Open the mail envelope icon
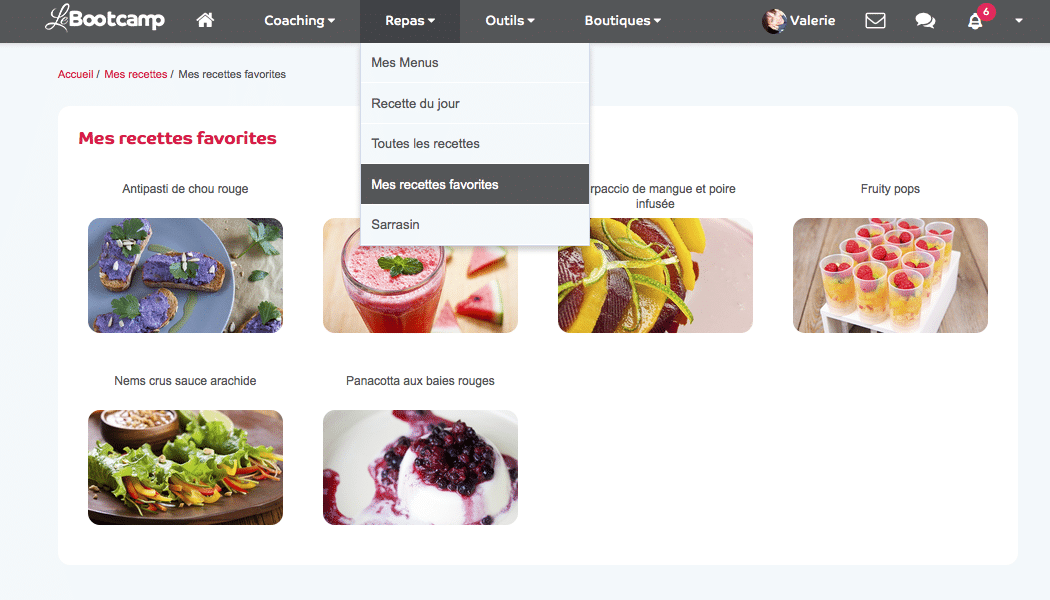1050x600 pixels. tap(875, 21)
